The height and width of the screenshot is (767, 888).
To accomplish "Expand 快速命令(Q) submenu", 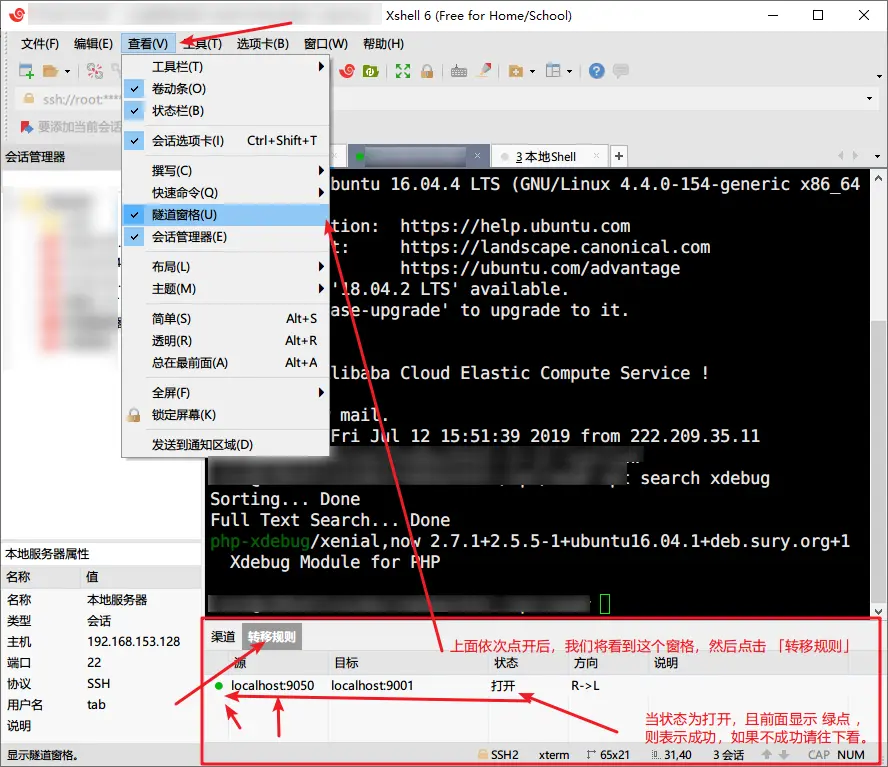I will click(225, 193).
